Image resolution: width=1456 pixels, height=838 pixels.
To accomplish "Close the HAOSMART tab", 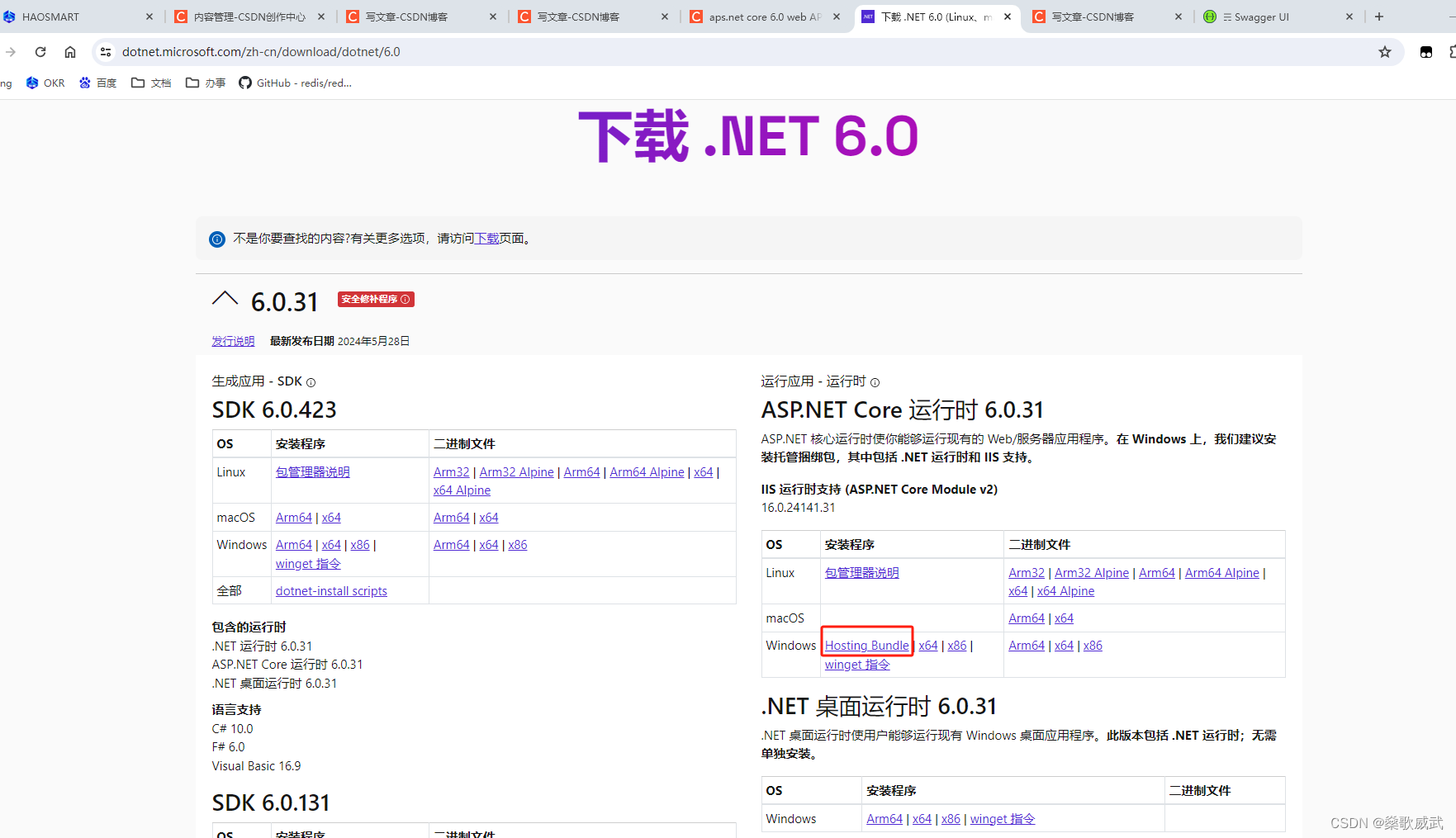I will tap(149, 17).
